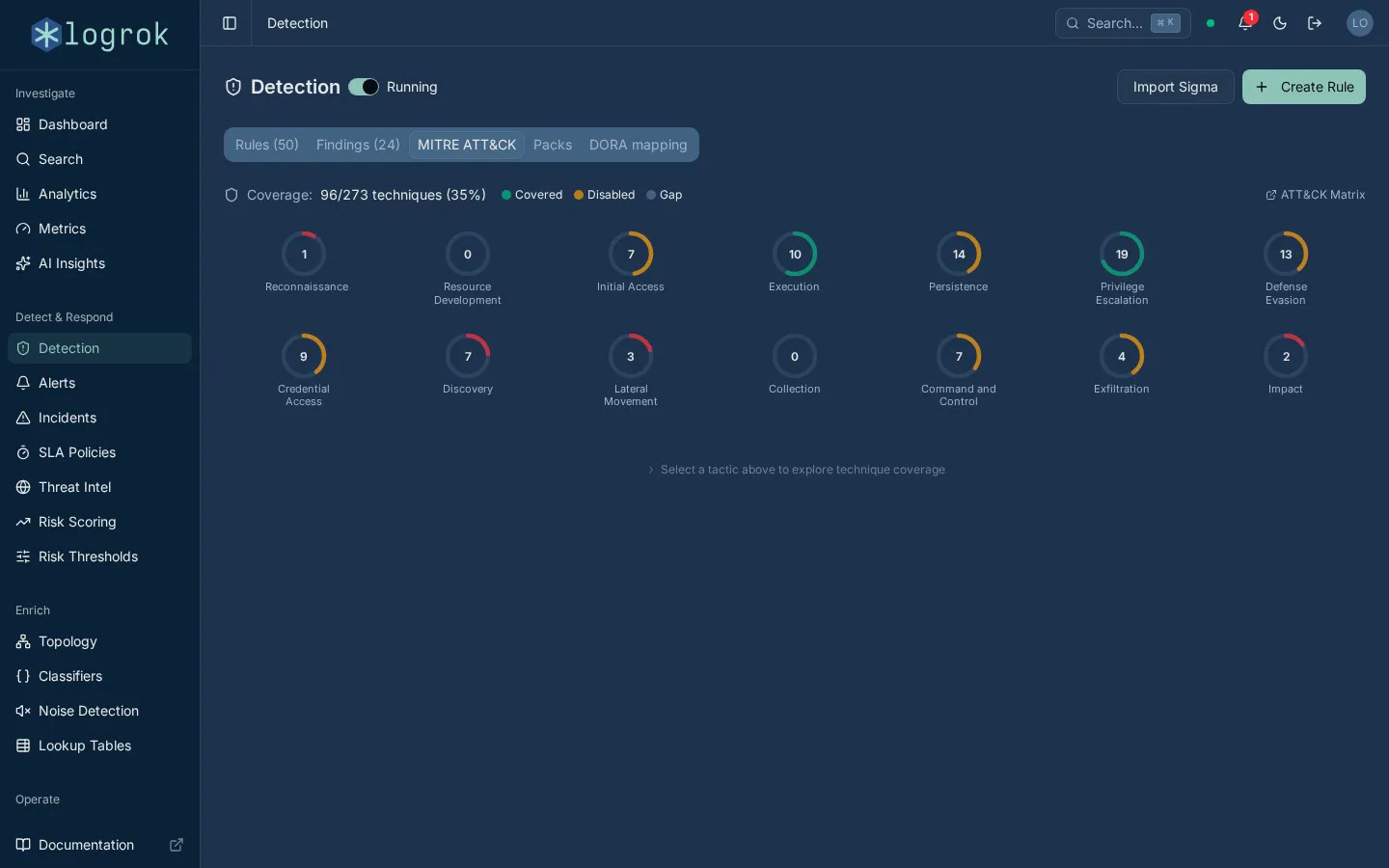Open Search in the sidebar
Image resolution: width=1389 pixels, height=868 pixels.
click(99, 159)
